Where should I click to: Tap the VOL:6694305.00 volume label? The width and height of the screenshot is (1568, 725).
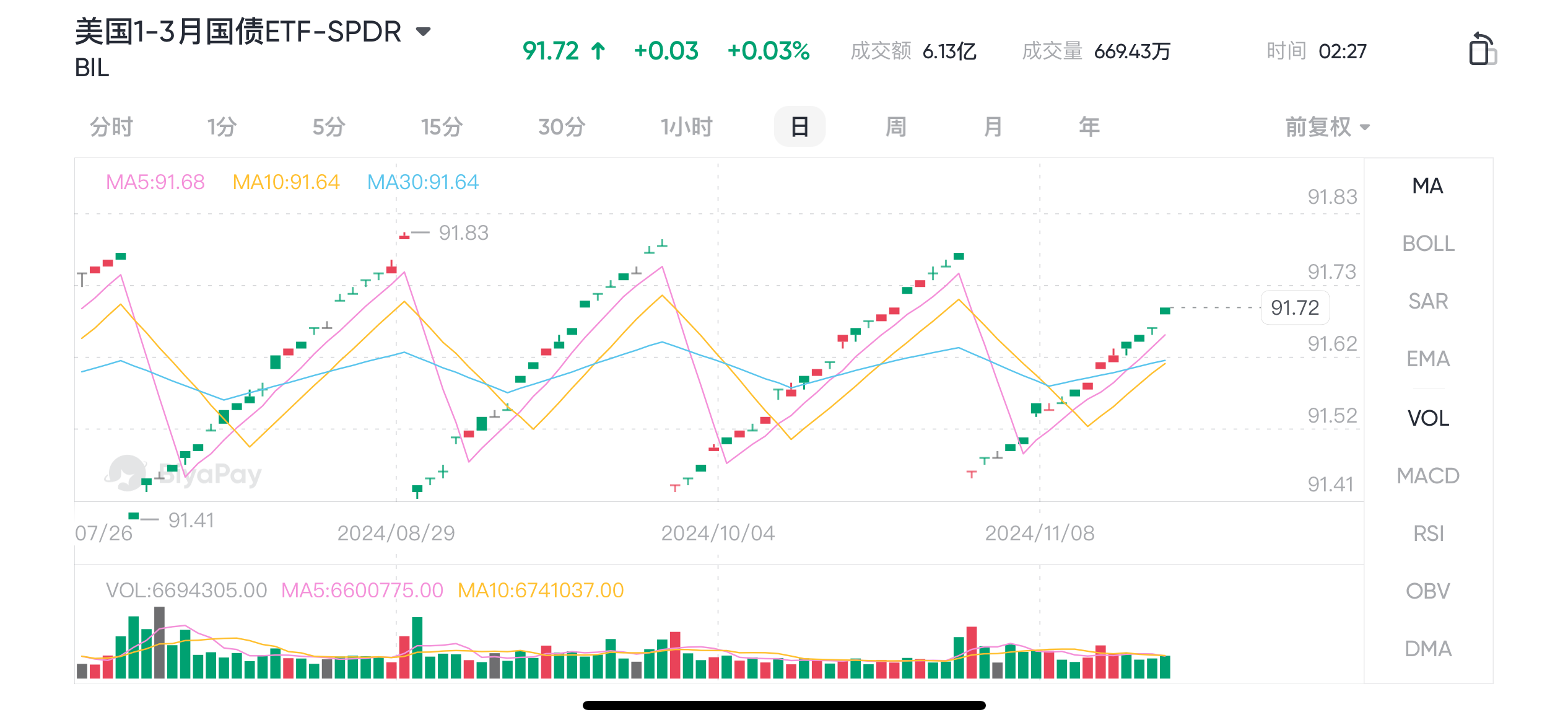186,591
